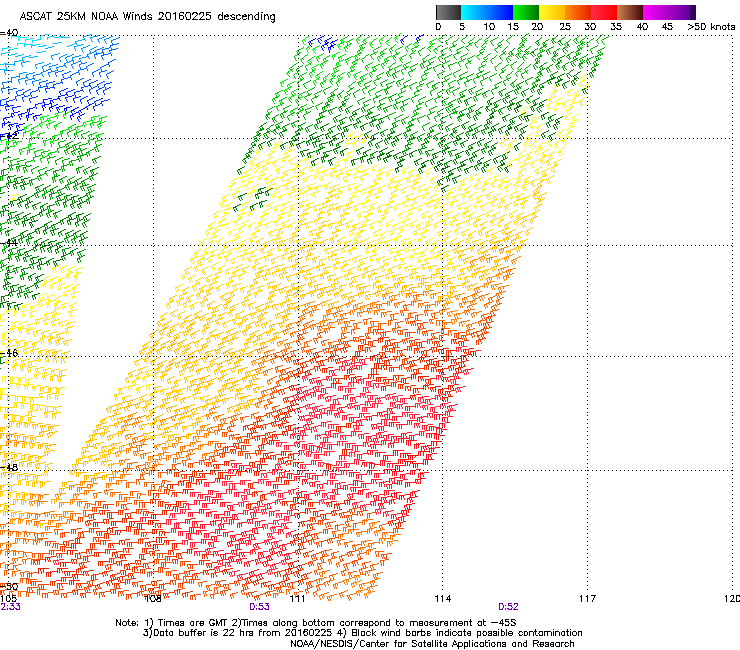Click the latitude label '-48'

9,467
